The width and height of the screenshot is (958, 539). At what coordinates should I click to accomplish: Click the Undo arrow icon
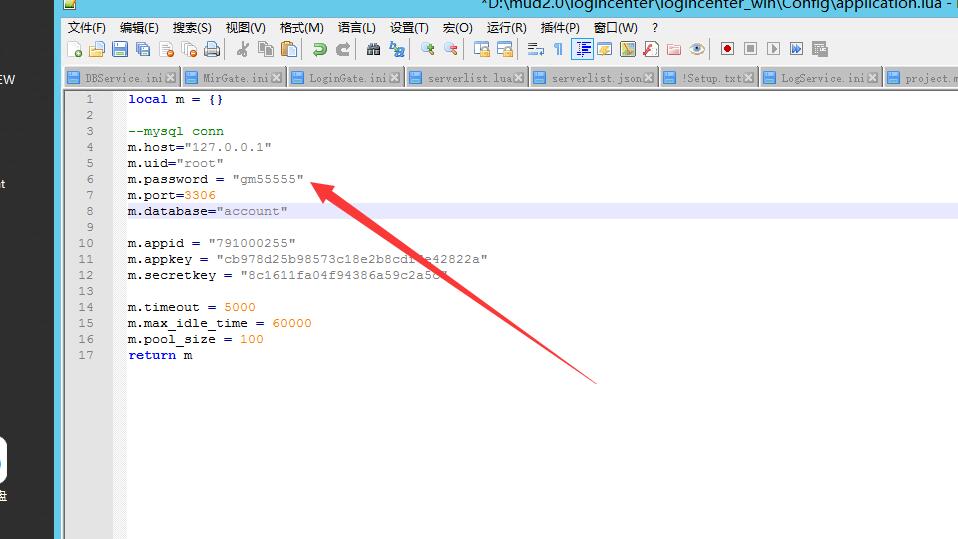319,49
